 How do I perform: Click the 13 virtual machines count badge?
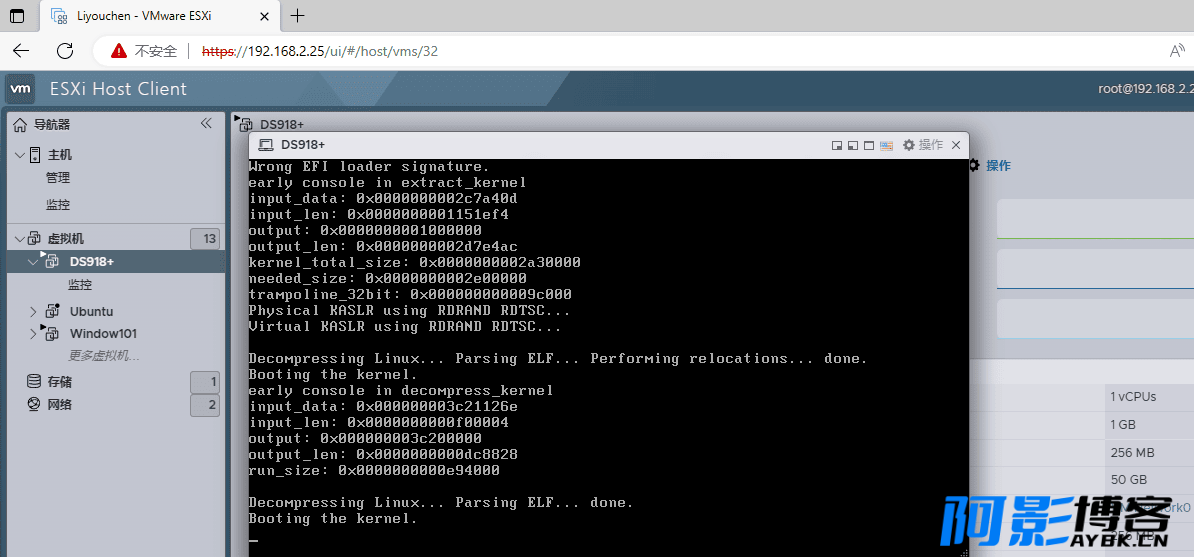click(x=205, y=238)
